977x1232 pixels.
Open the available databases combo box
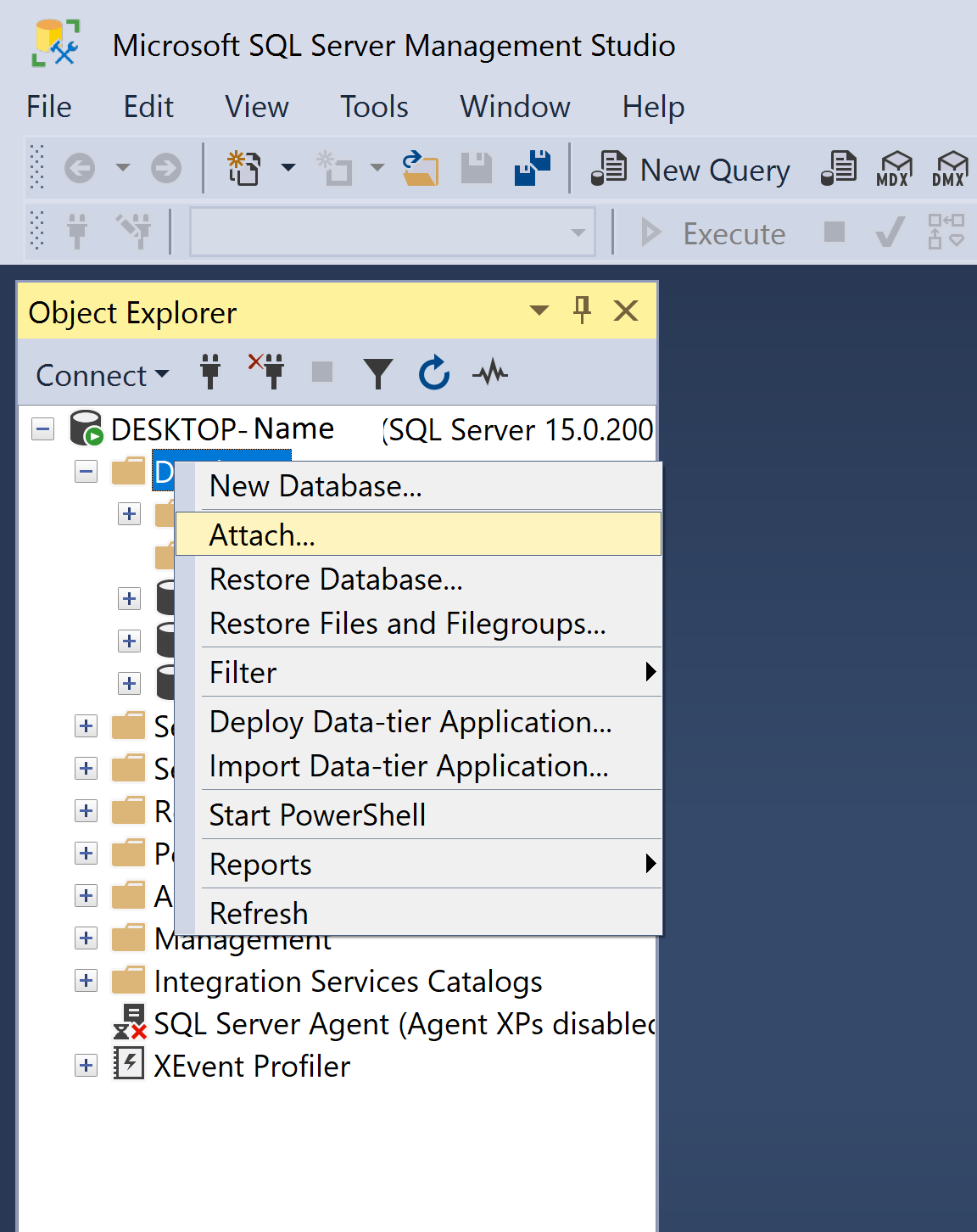392,232
